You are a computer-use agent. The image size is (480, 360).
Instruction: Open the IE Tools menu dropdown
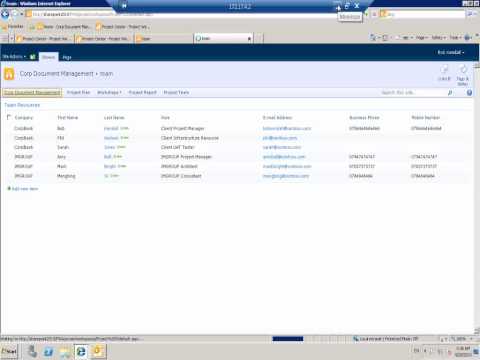pos(455,38)
